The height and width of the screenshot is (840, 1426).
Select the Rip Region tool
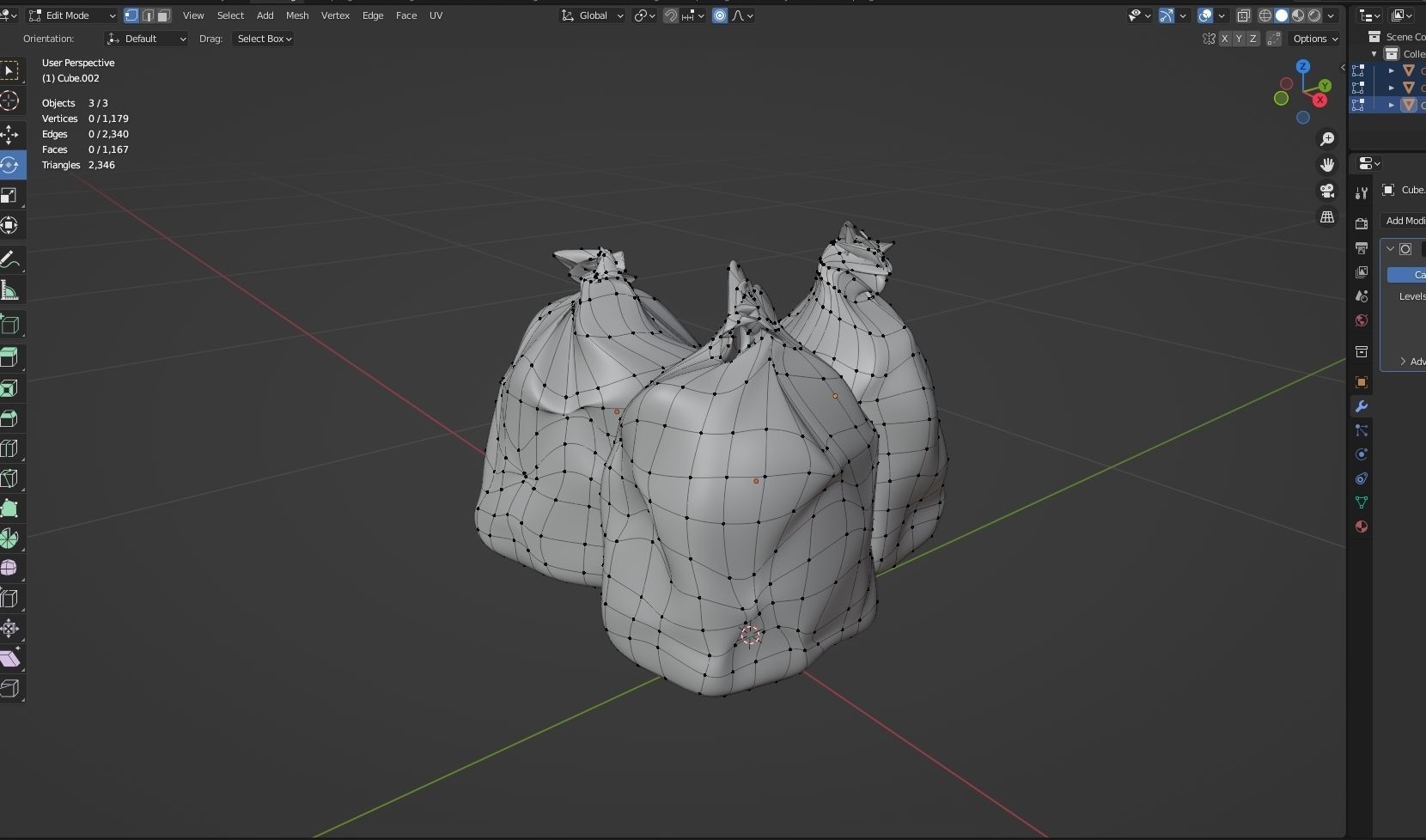tap(9, 688)
